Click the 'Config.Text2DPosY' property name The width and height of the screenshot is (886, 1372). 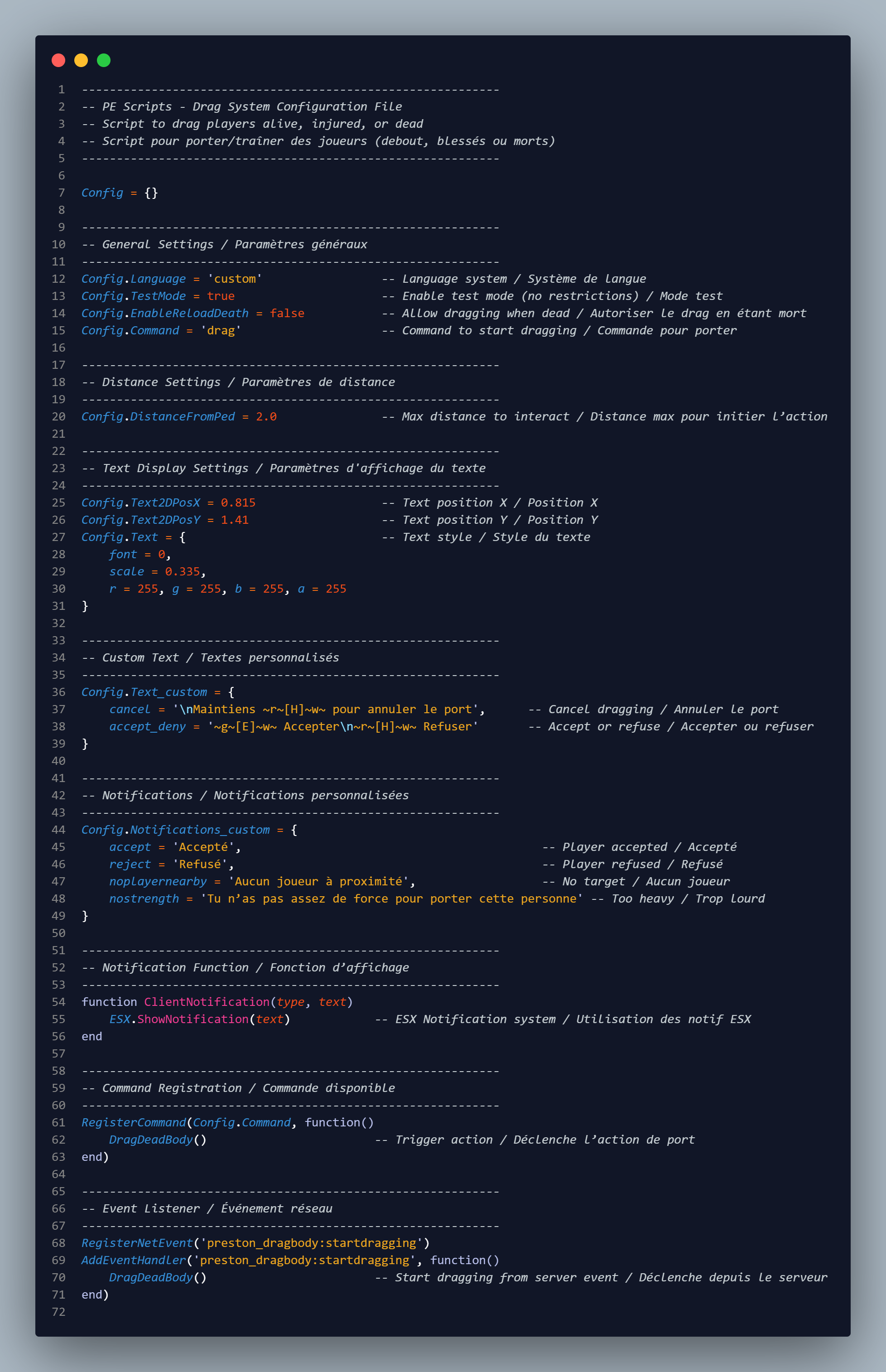(x=141, y=520)
